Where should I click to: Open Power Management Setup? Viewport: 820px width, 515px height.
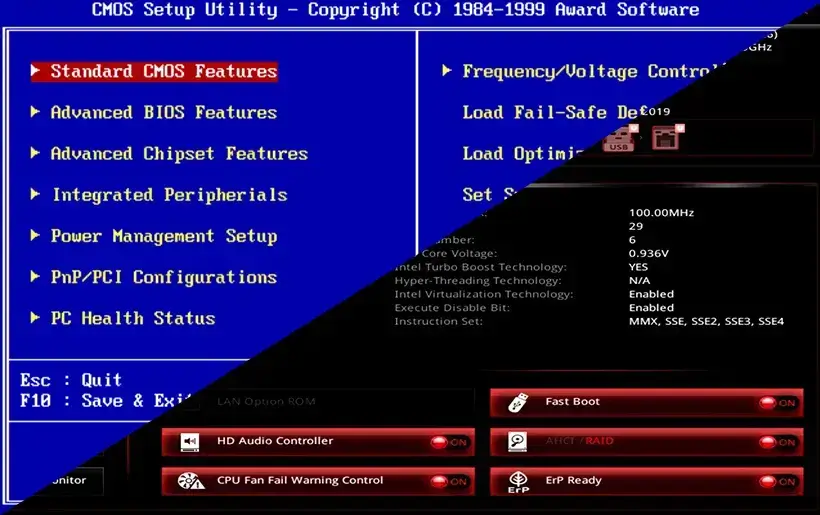[164, 236]
